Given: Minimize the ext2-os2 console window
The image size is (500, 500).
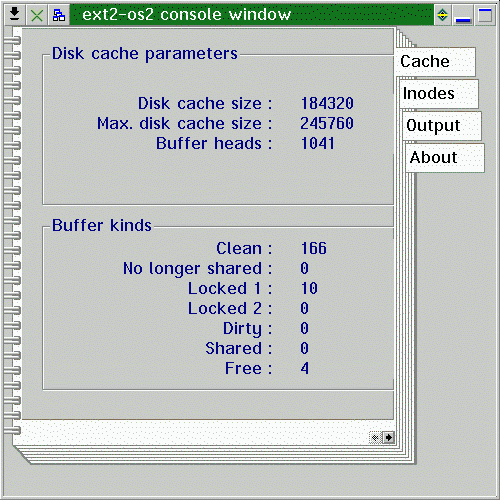Looking at the screenshot, I should (463, 15).
